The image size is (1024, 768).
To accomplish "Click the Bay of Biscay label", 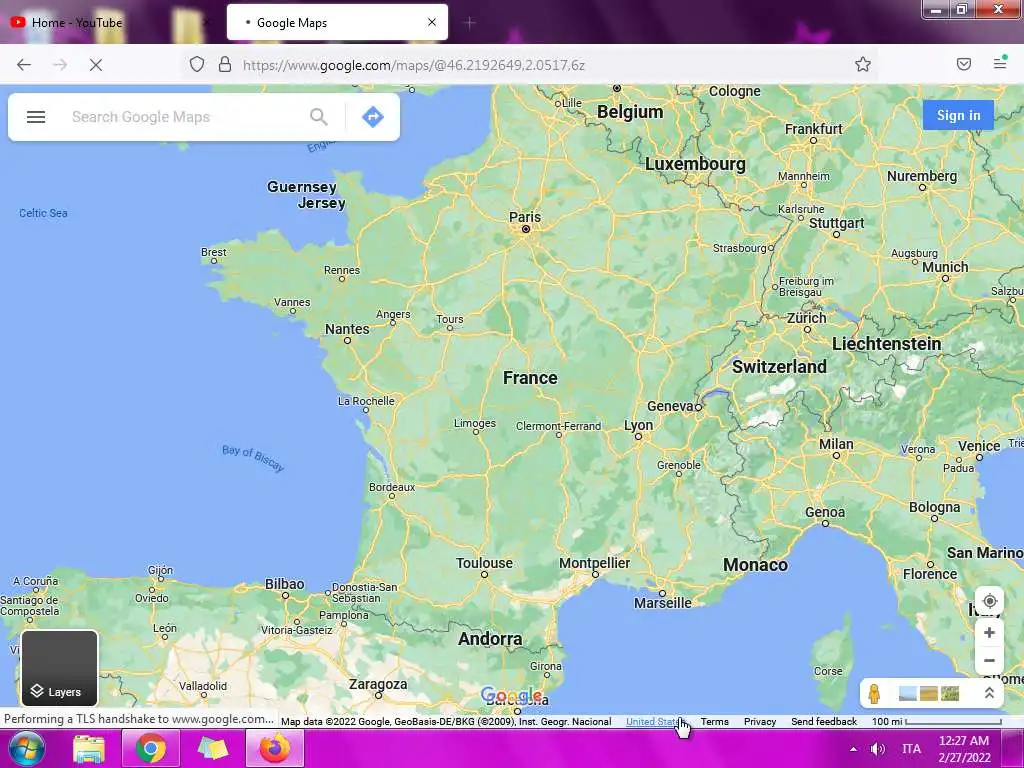I will 253,458.
